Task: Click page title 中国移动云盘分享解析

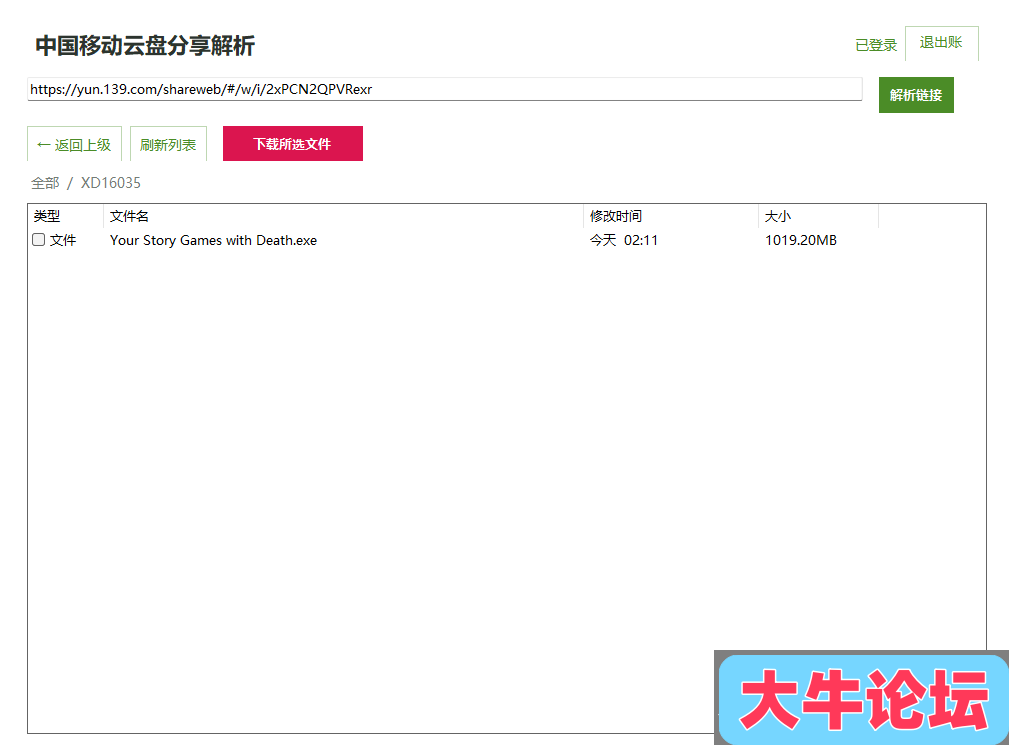Action: pos(145,45)
